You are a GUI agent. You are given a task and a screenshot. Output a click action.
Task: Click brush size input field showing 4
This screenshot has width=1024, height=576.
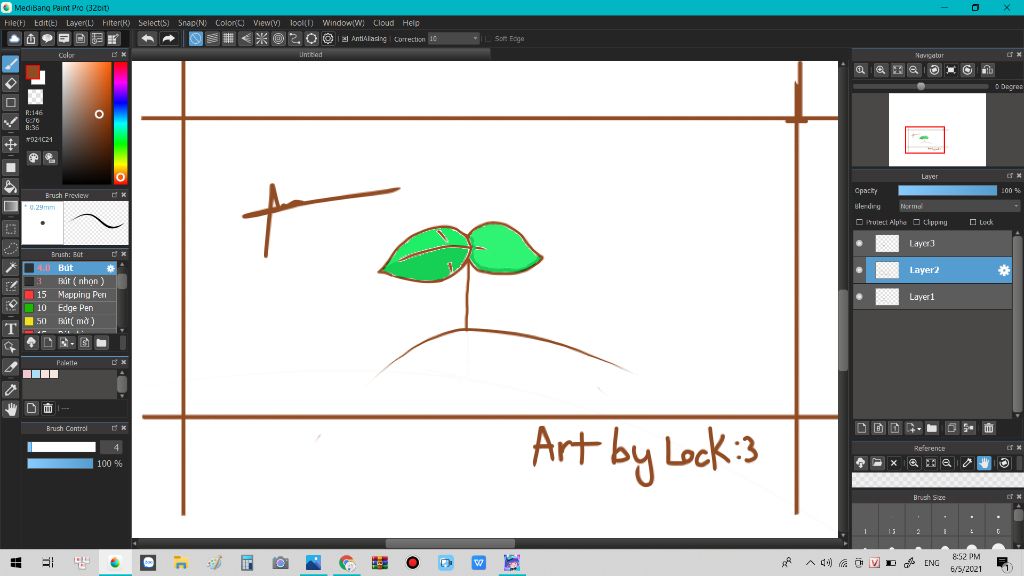point(111,447)
